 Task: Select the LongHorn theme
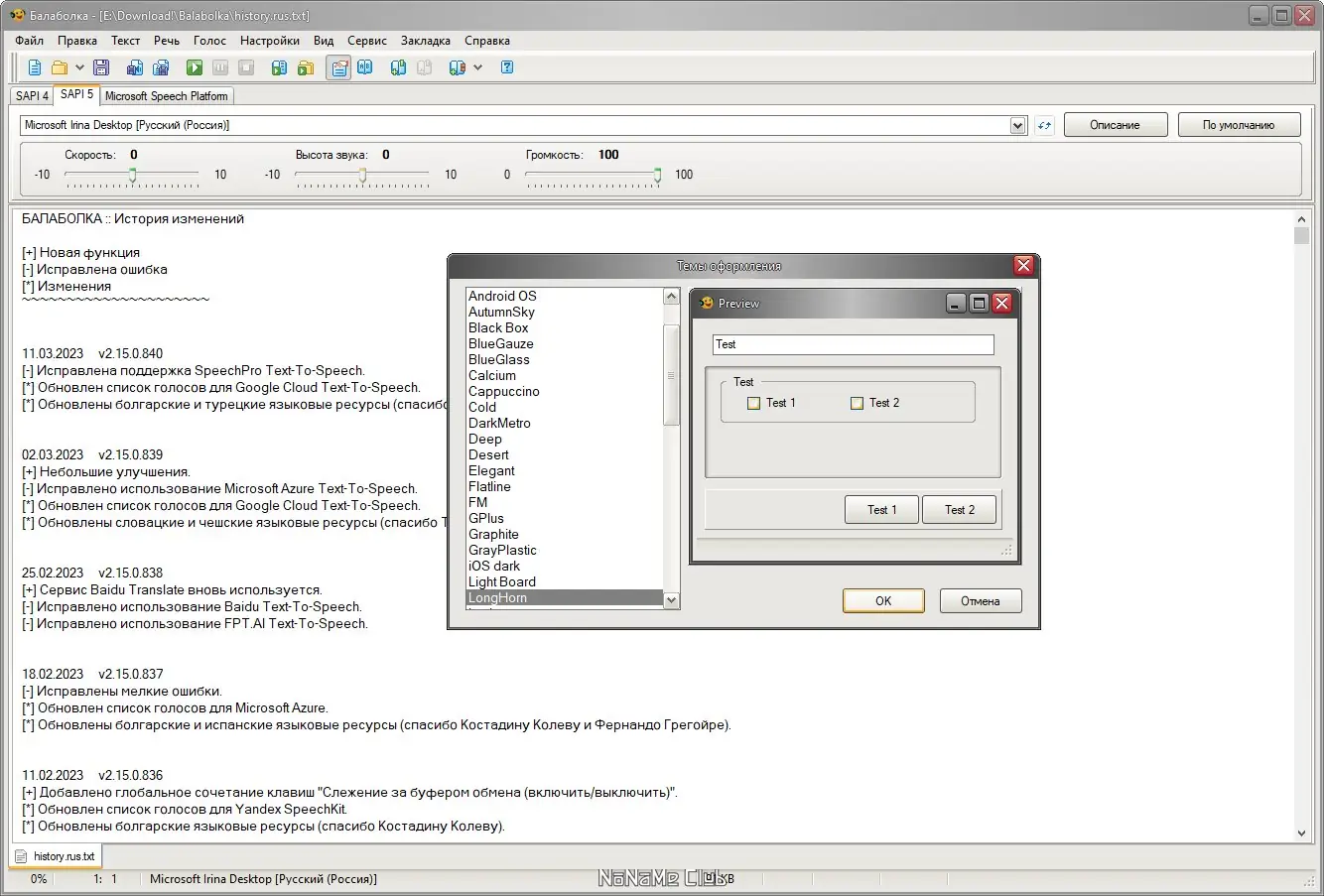click(x=565, y=597)
